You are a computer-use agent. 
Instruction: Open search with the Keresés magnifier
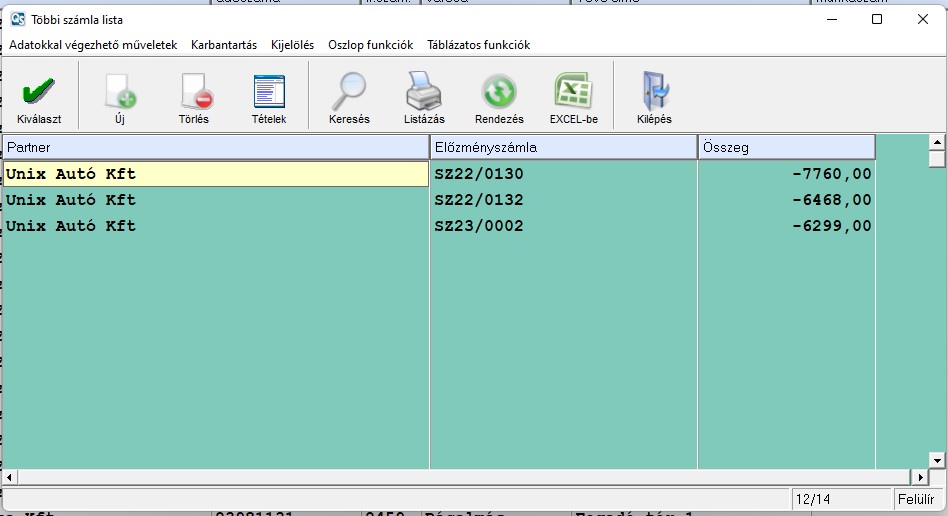(x=349, y=94)
